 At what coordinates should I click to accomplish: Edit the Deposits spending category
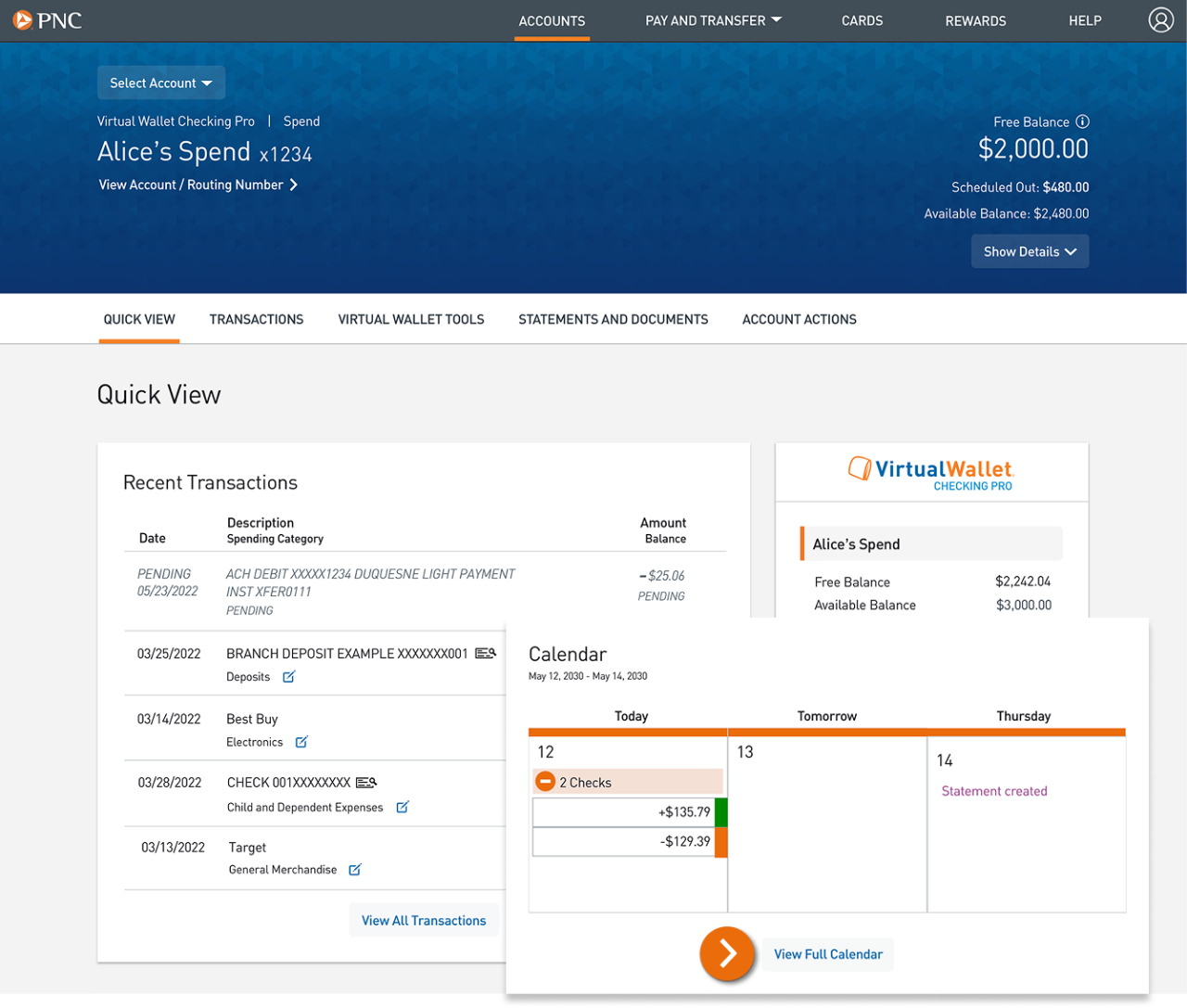(x=287, y=677)
